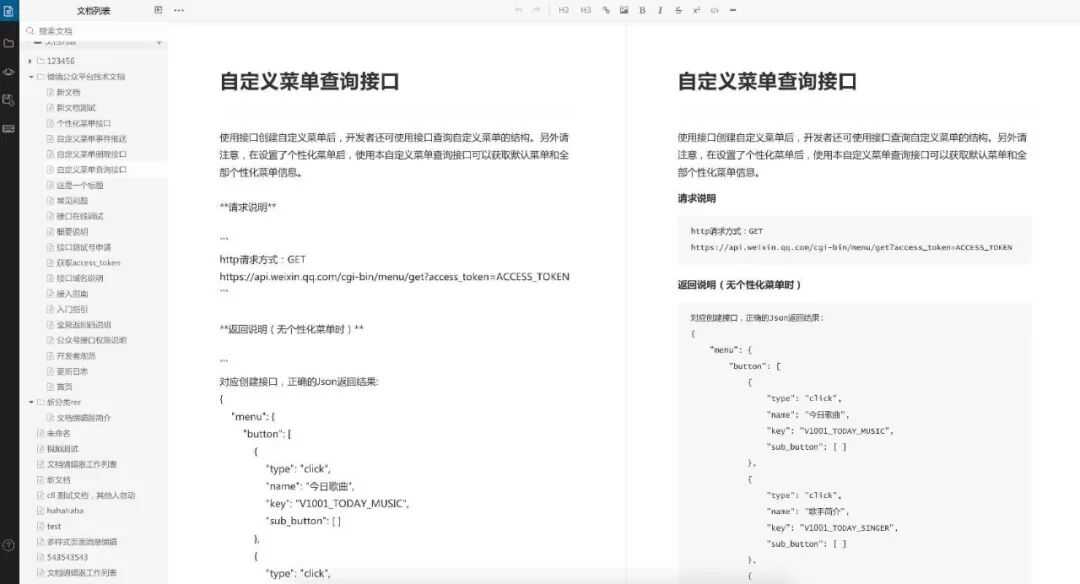Open the three-dots more menu
Viewport: 1080px width, 584px height.
click(179, 10)
